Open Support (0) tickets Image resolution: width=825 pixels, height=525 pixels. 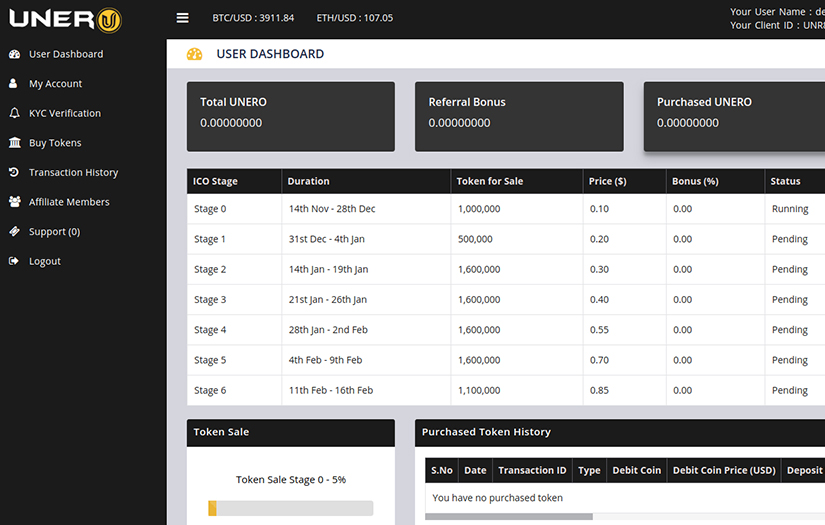pyautogui.click(x=55, y=231)
